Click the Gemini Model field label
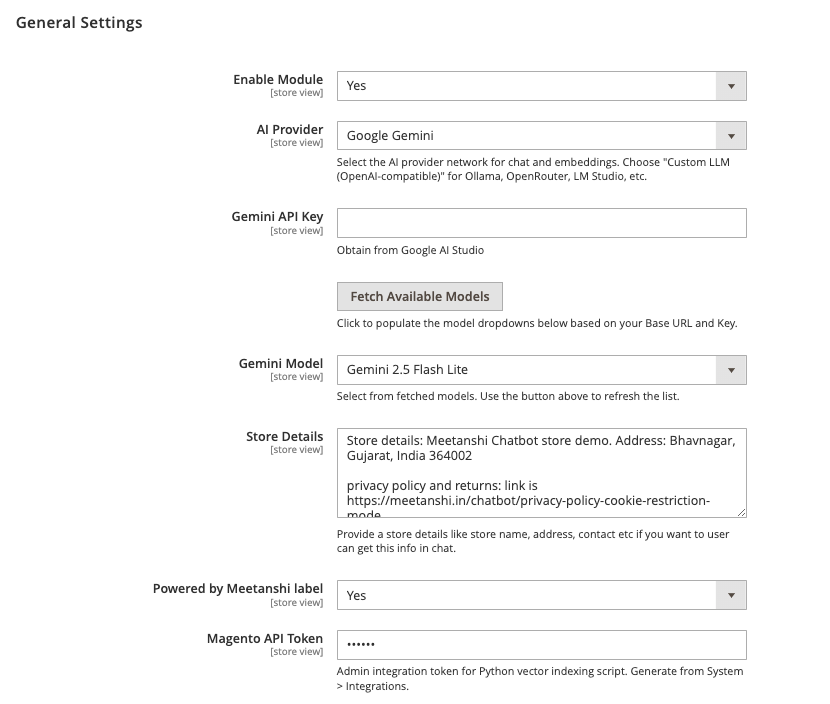Viewport: 830px width, 704px height. pyautogui.click(x=281, y=364)
